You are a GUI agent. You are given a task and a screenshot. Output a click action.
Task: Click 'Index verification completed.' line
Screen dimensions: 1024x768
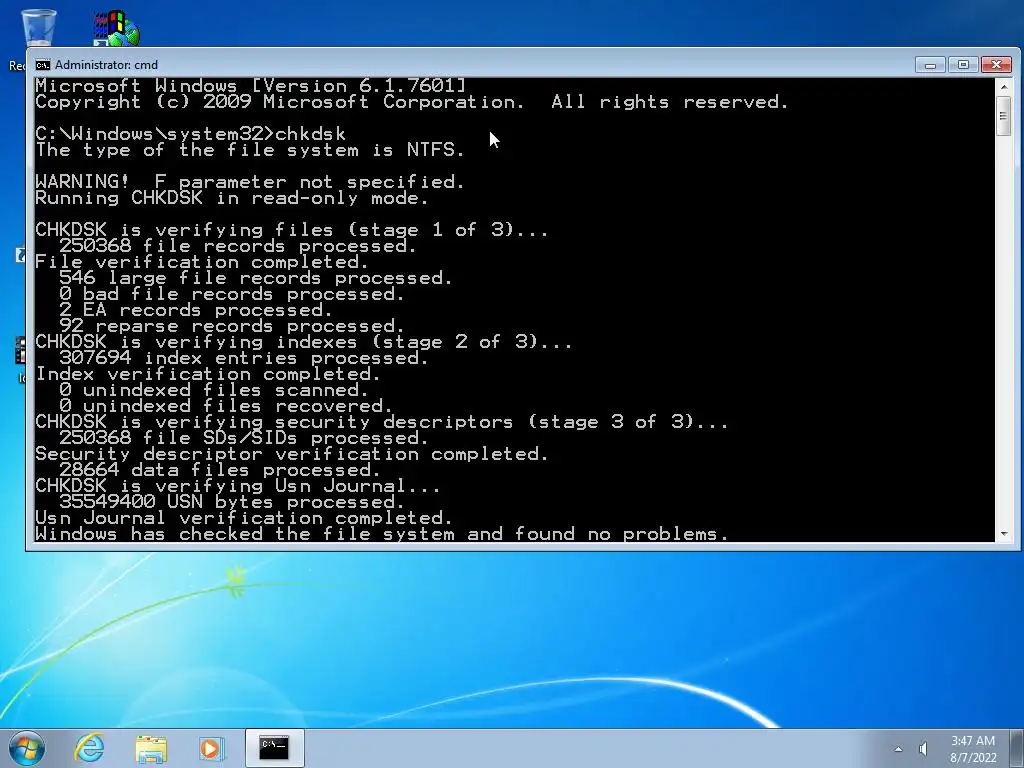pyautogui.click(x=208, y=374)
